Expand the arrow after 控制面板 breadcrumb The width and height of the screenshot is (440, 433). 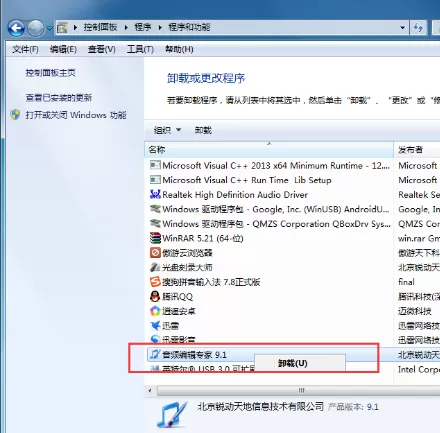pyautogui.click(x=126, y=28)
